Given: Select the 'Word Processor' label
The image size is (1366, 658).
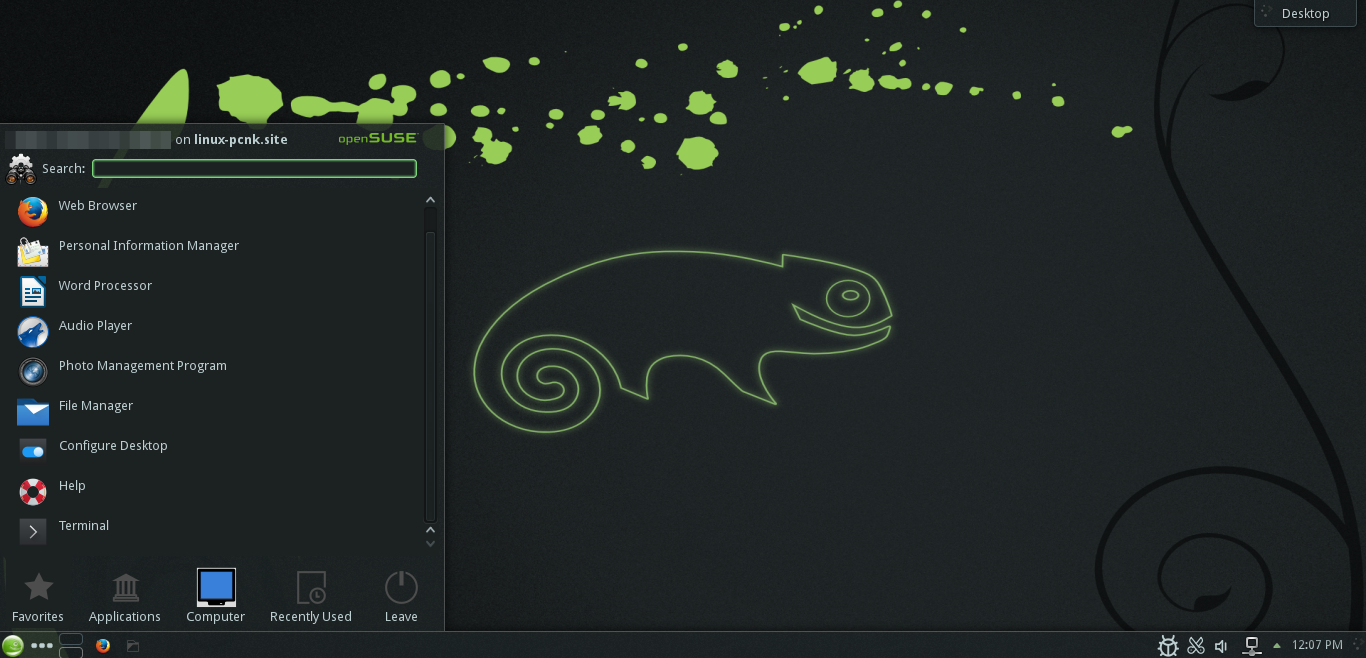Looking at the screenshot, I should (x=105, y=285).
